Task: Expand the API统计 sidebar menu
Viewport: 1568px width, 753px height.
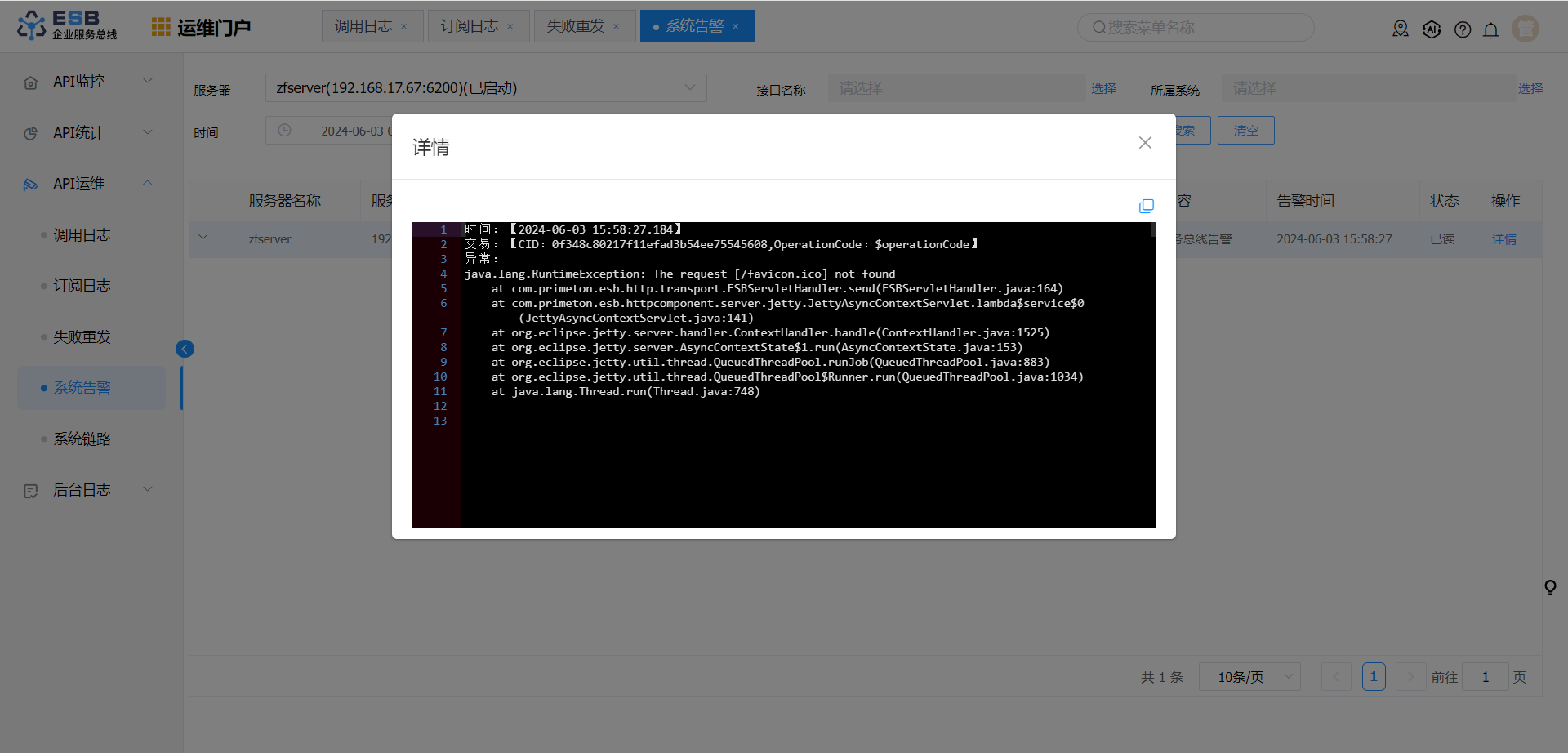Action: pyautogui.click(x=88, y=132)
